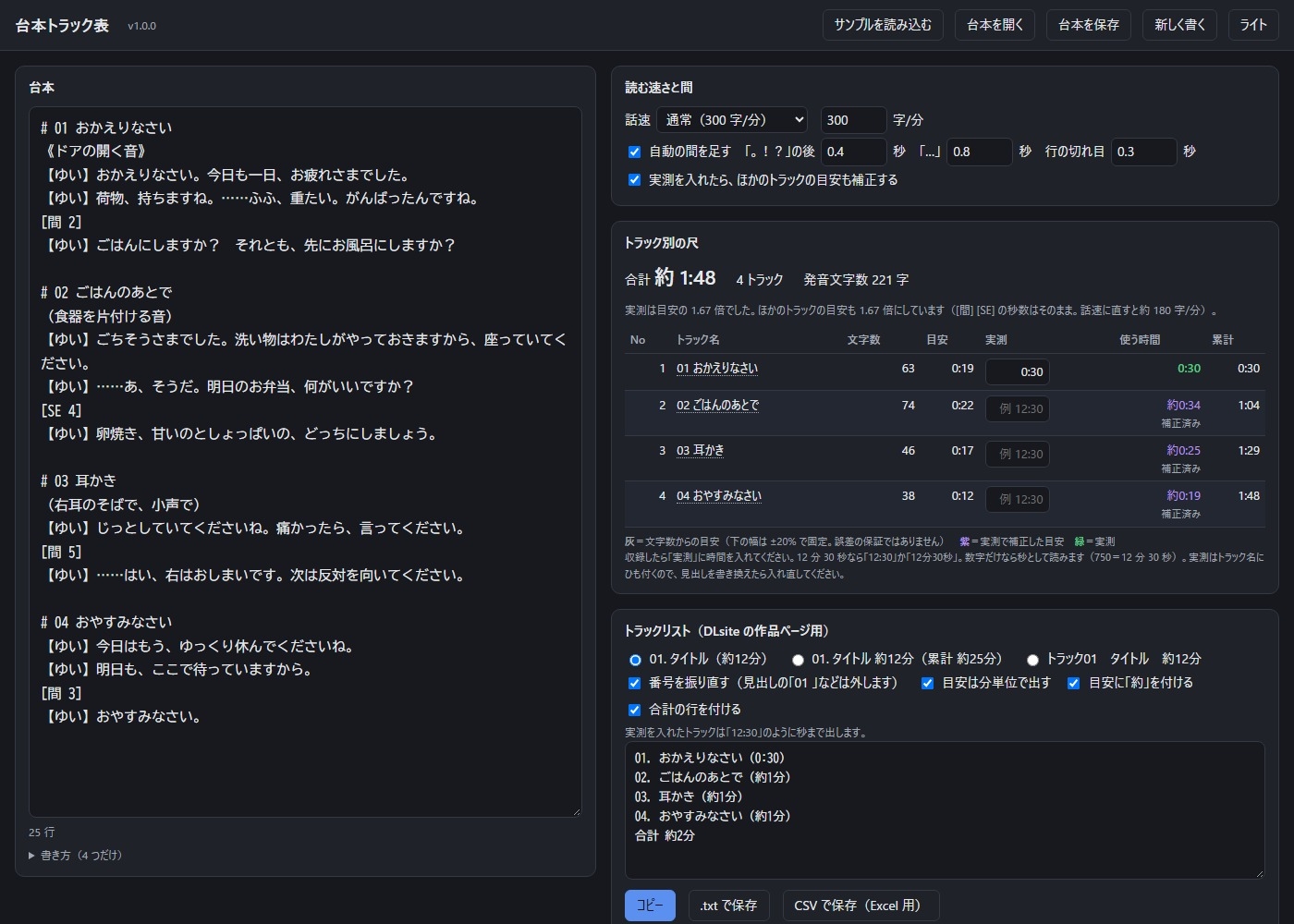This screenshot has height=924, width=1294.
Task: Click the 実測 field for 02 ごはんのあとで
Action: point(1017,408)
